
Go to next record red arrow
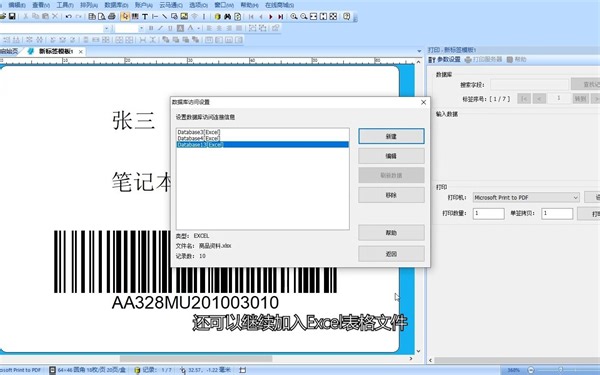(271, 16)
